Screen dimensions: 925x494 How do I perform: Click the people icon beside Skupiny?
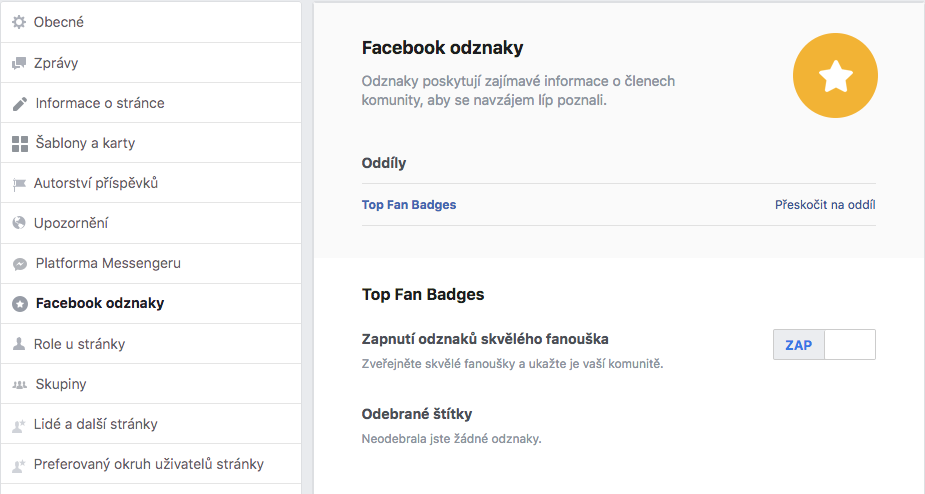[x=20, y=385]
